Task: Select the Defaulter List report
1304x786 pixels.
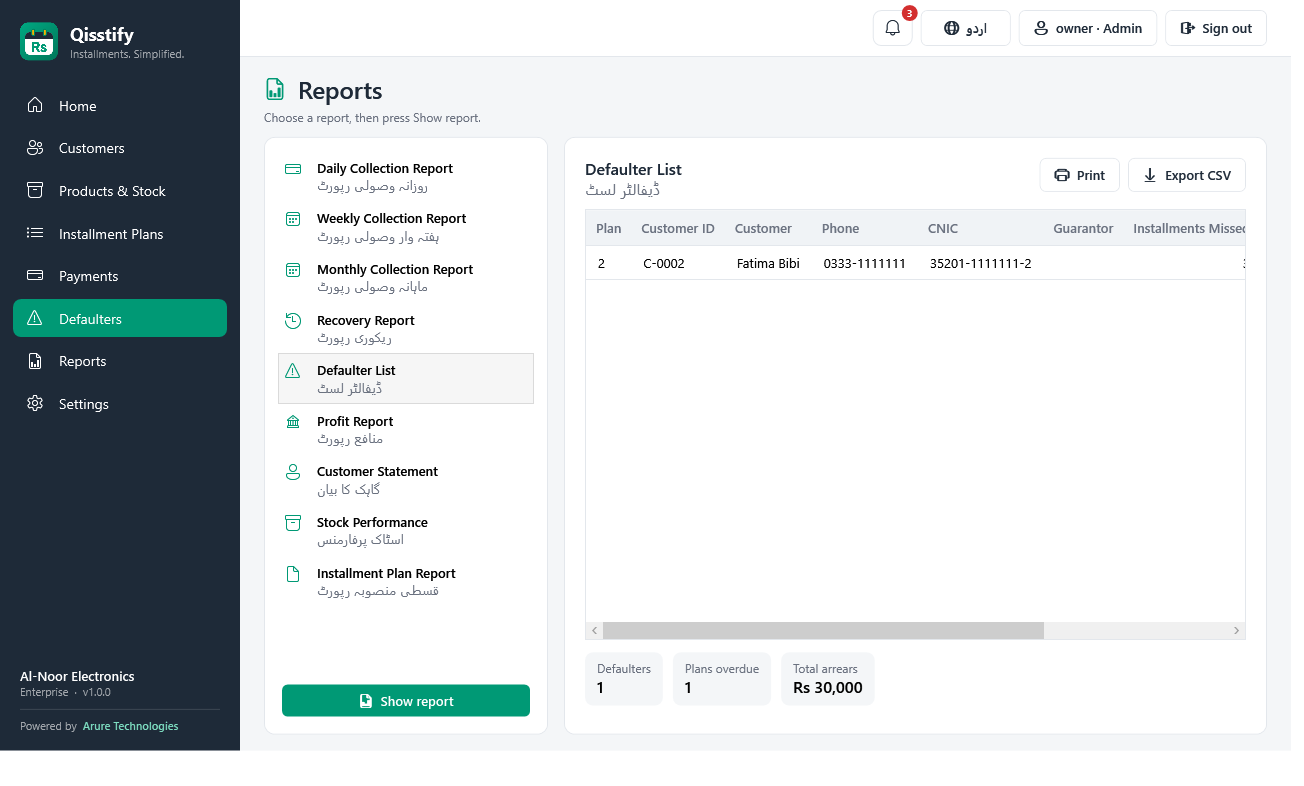Action: [x=406, y=379]
